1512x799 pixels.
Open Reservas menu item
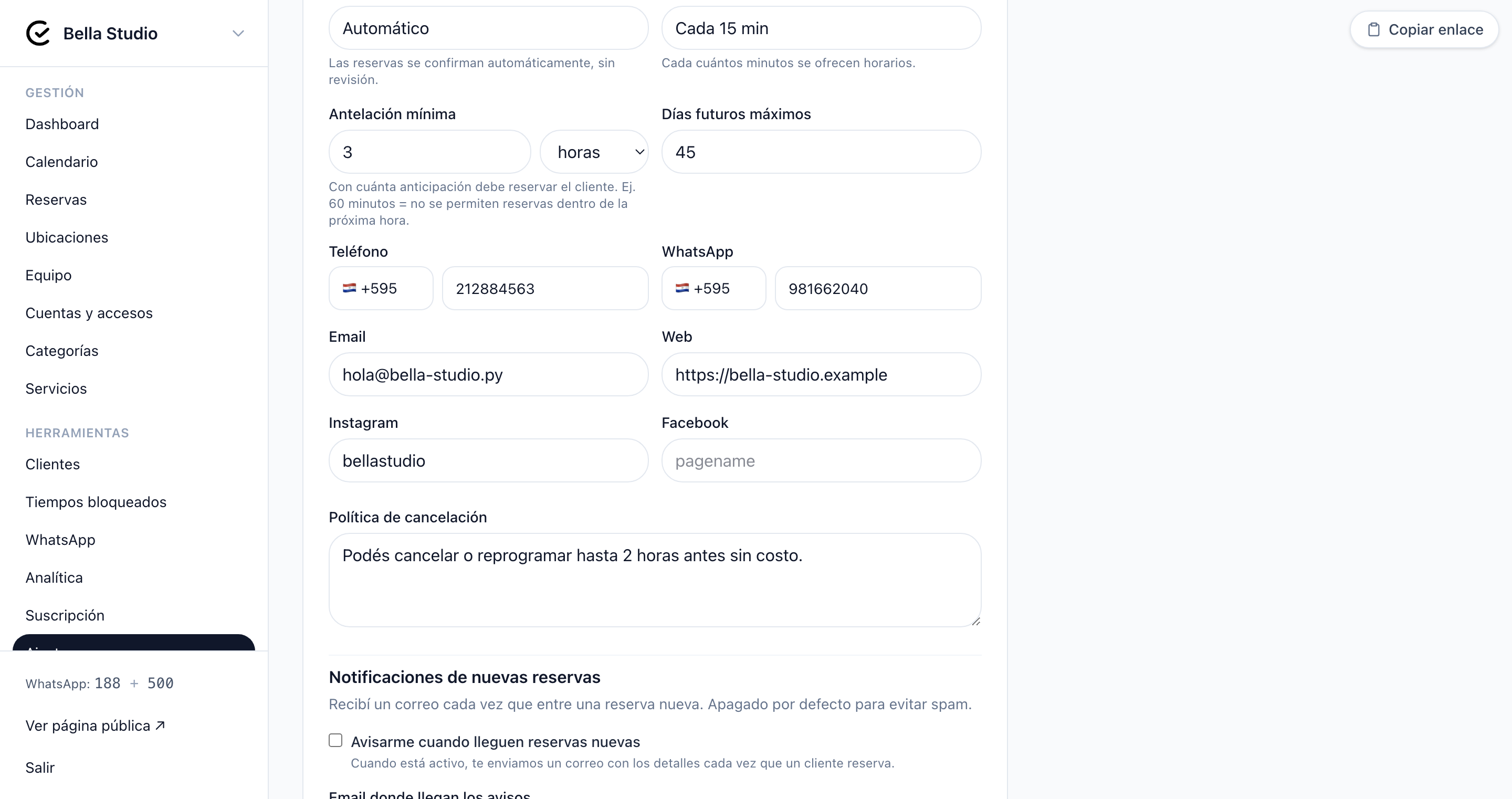point(56,199)
